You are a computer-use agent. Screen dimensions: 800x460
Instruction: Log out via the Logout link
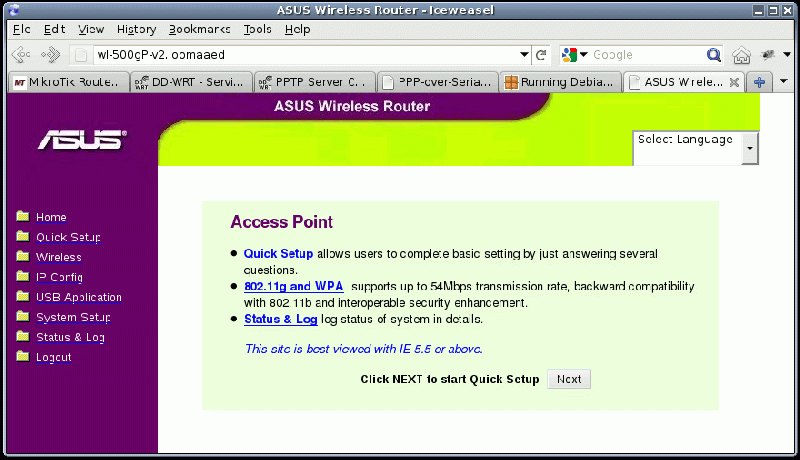click(x=54, y=357)
